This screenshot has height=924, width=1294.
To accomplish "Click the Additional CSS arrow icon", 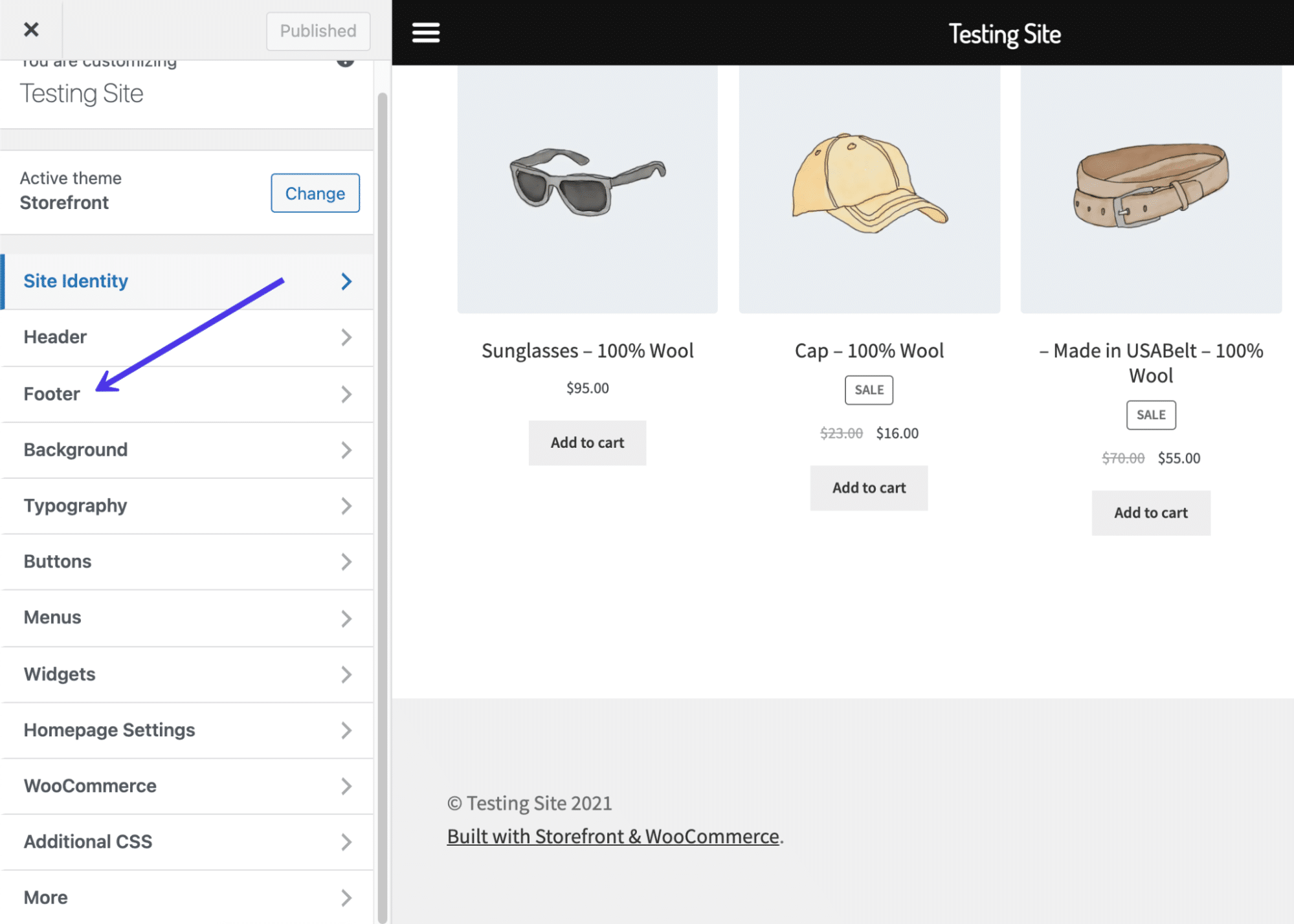I will pyautogui.click(x=348, y=841).
